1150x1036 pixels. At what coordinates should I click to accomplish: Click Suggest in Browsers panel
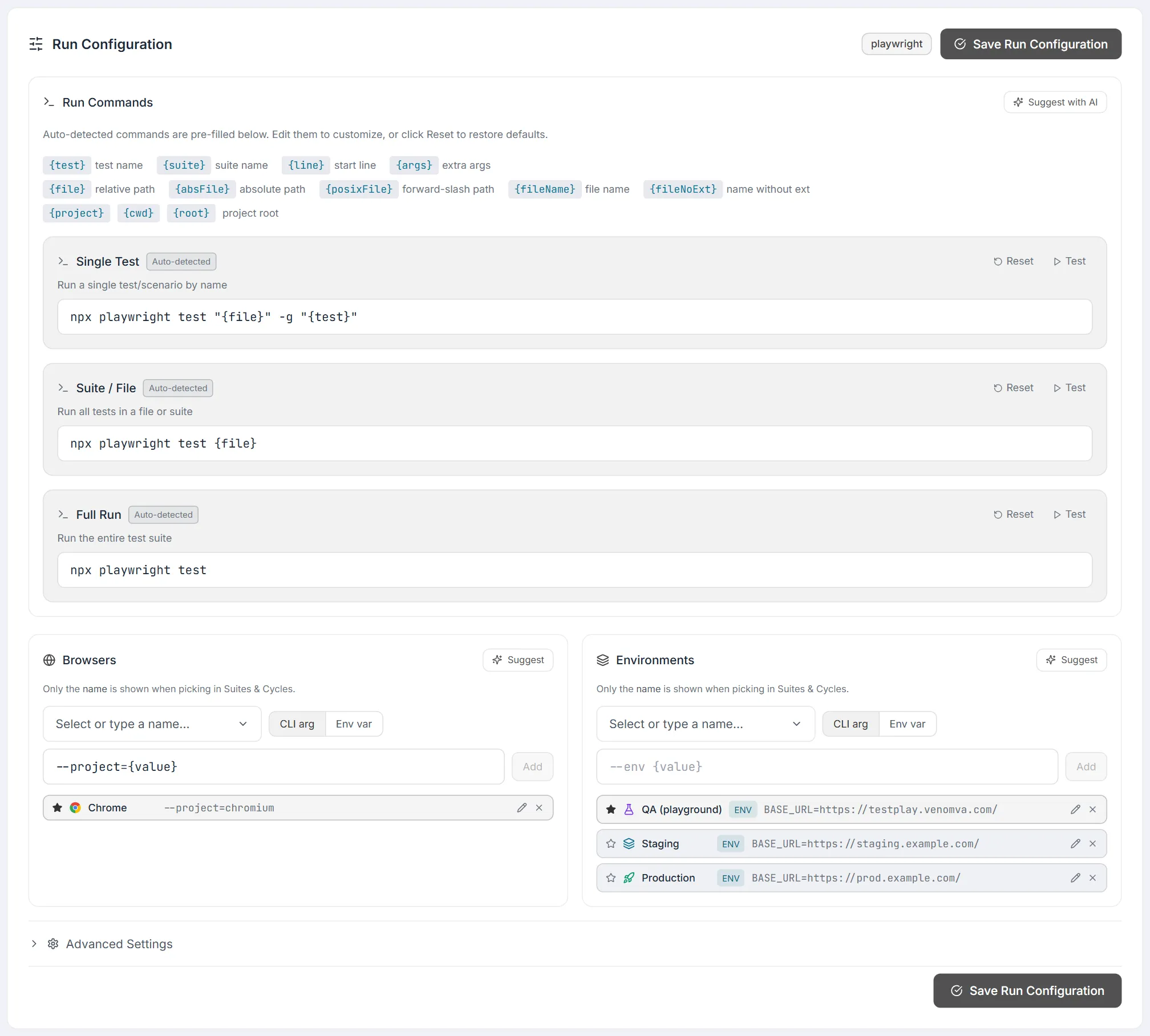[518, 660]
